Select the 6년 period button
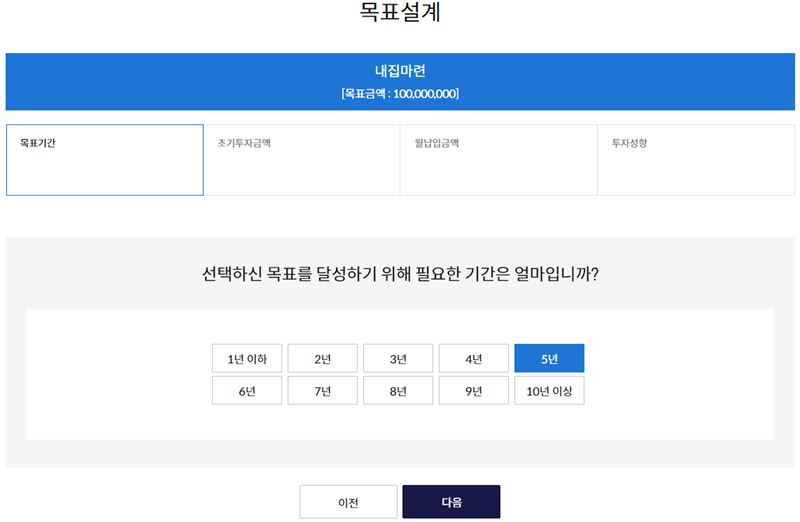800x522 pixels. click(247, 390)
